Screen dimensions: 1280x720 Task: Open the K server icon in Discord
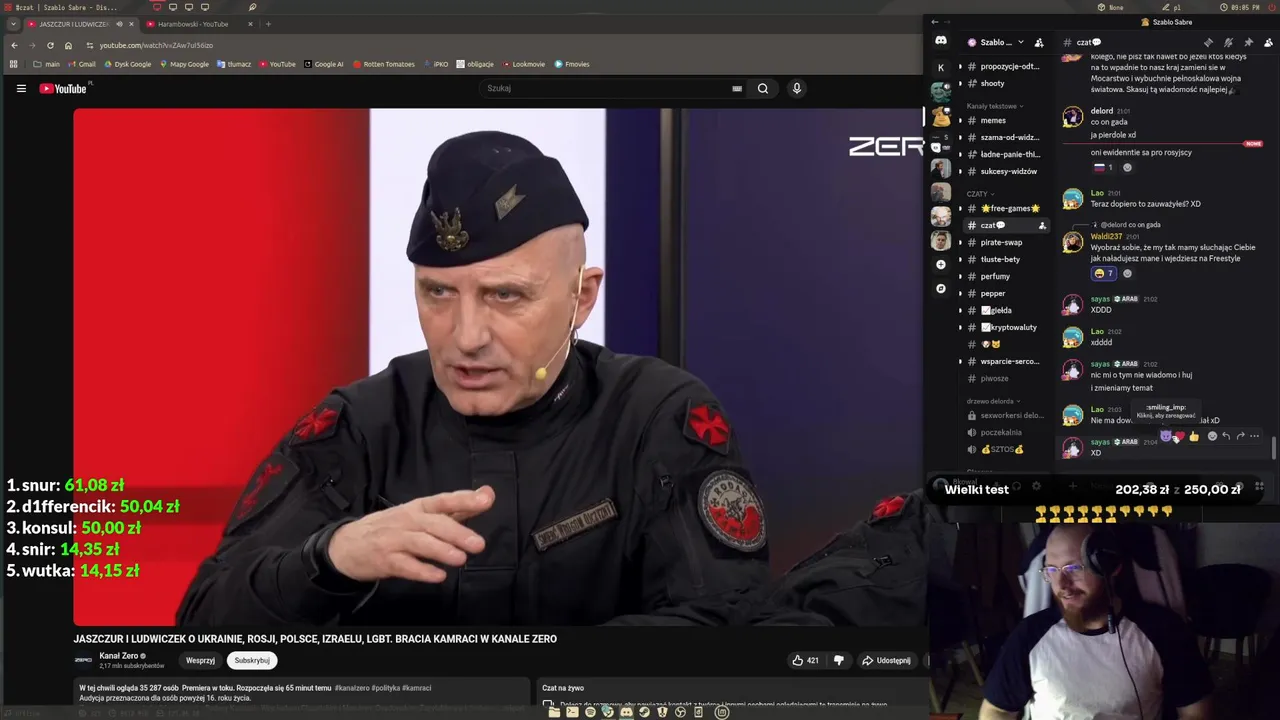click(x=940, y=67)
